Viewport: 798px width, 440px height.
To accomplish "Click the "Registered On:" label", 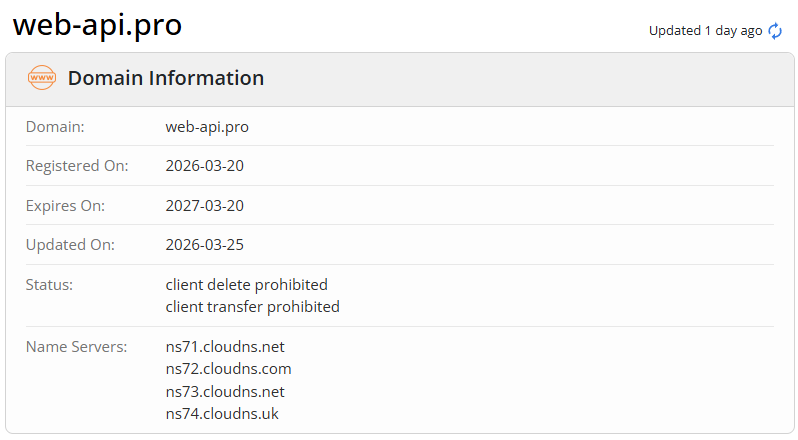I will (77, 166).
